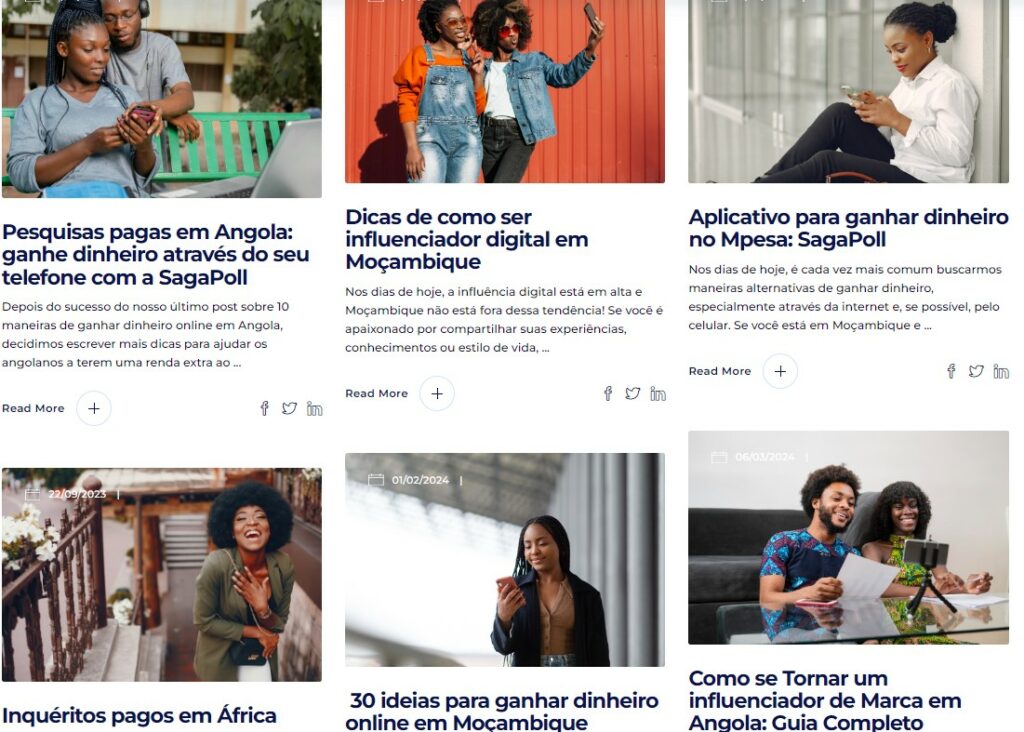
Task: Open Read More for Pesquisas pagas em Angola
Action: (33, 409)
